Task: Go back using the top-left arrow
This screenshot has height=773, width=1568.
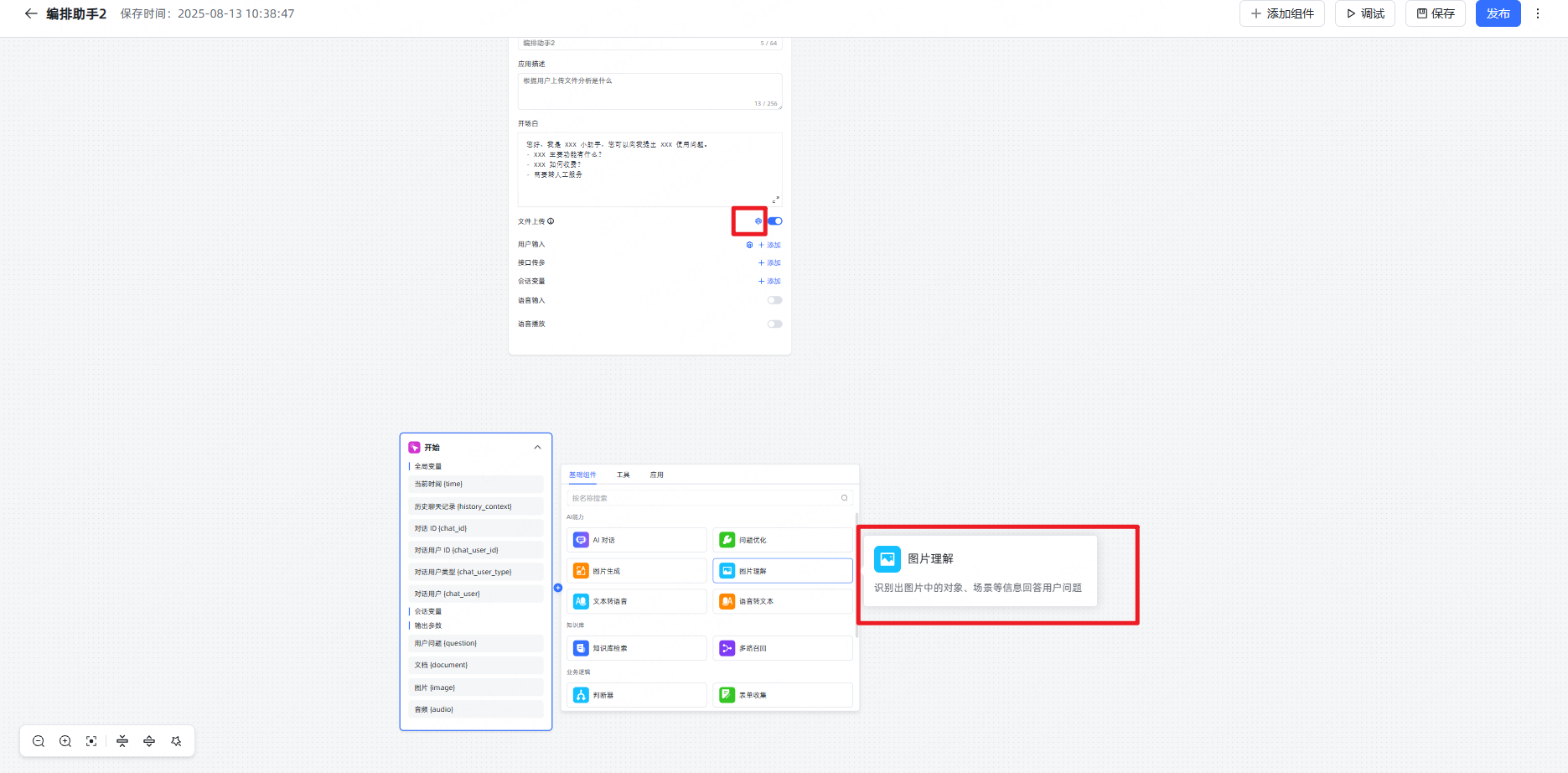Action: point(31,13)
